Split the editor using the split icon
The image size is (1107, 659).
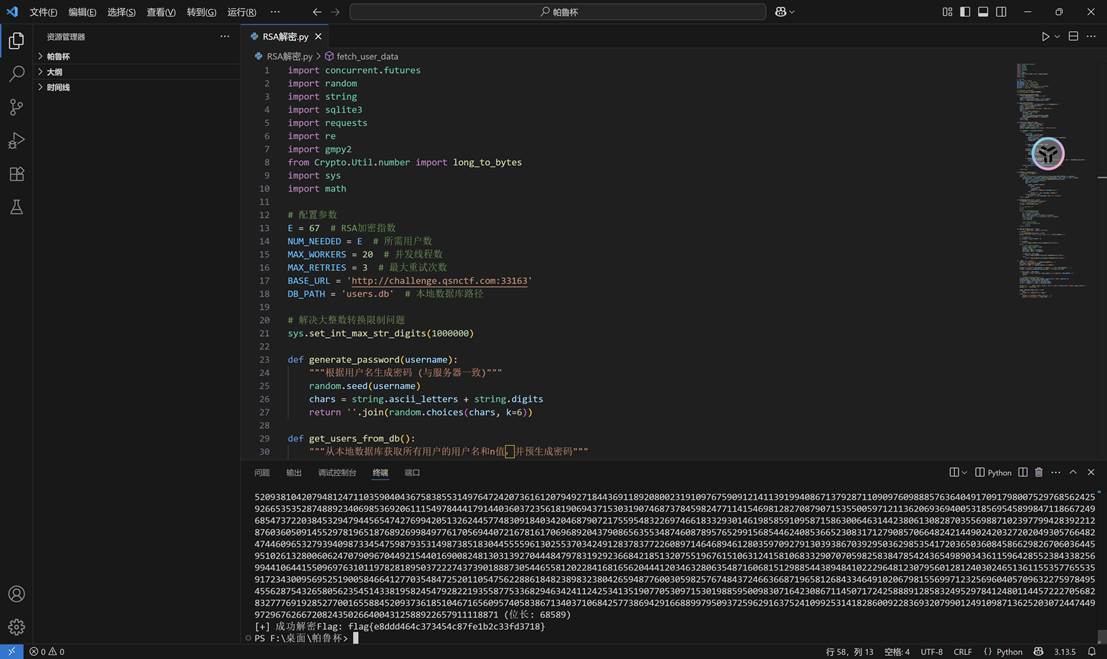[x=1073, y=36]
